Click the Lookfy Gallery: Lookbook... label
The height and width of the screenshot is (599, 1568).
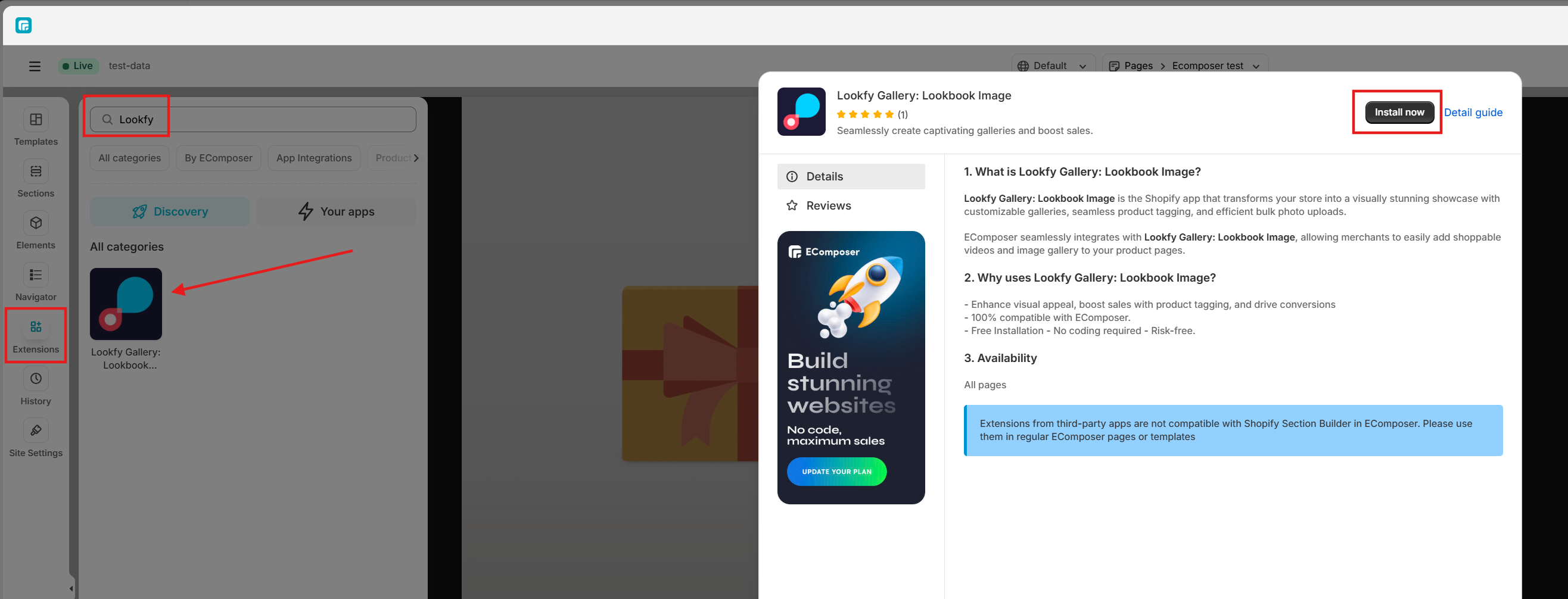click(126, 359)
